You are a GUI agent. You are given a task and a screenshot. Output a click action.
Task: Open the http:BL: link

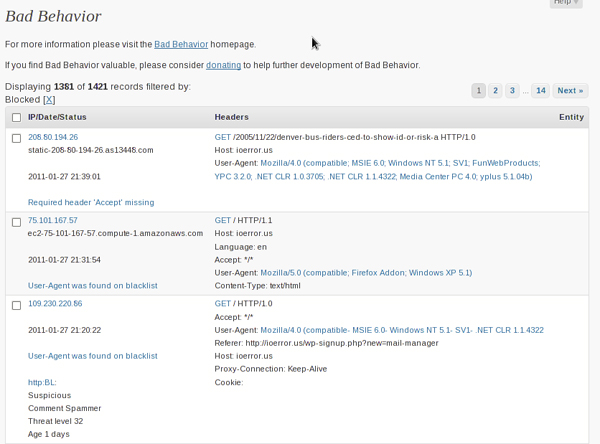[x=42, y=382]
